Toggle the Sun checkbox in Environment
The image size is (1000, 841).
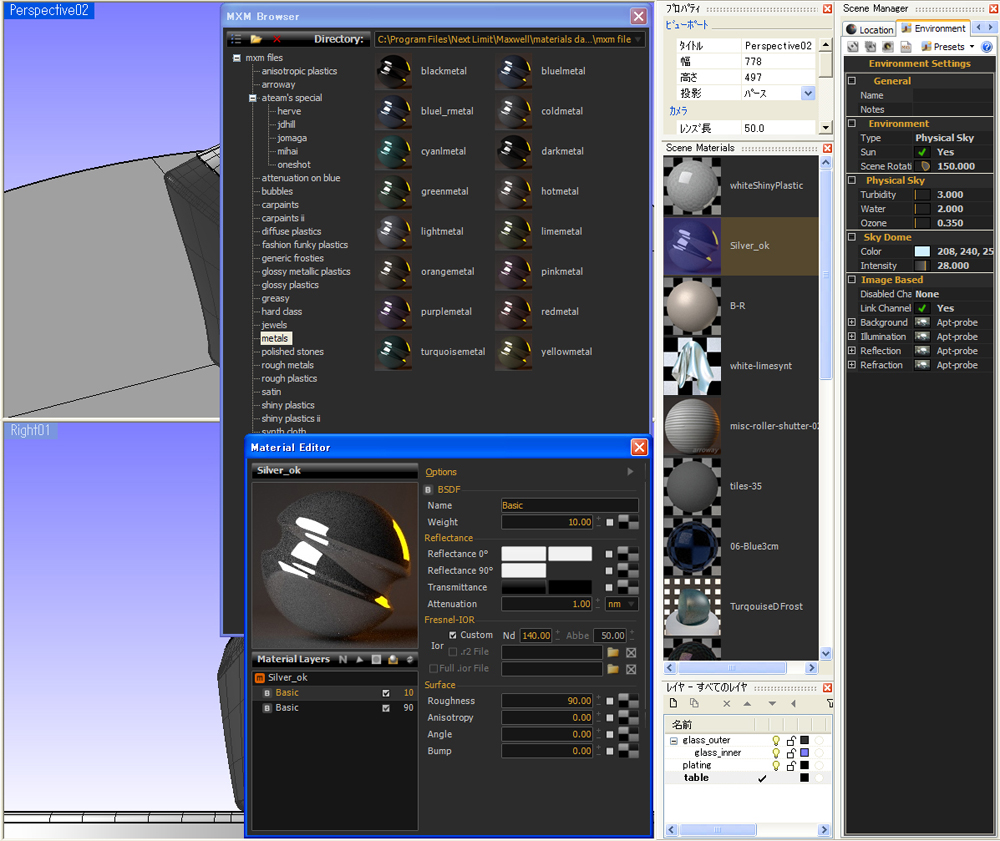click(x=922, y=152)
